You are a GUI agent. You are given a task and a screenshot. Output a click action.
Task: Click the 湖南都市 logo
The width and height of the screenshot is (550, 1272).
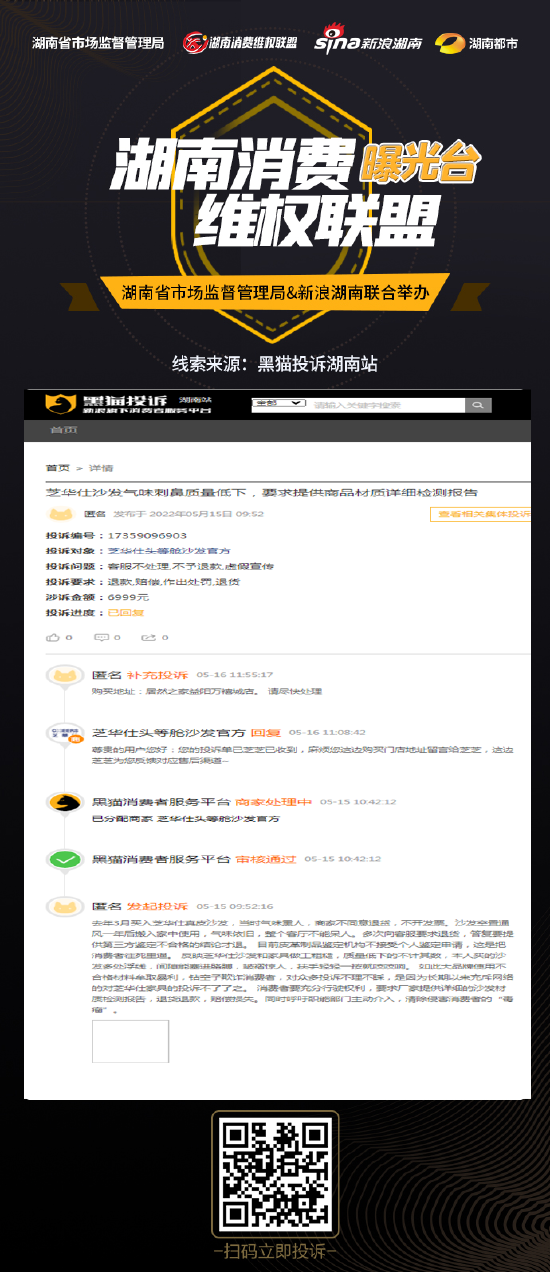478,43
